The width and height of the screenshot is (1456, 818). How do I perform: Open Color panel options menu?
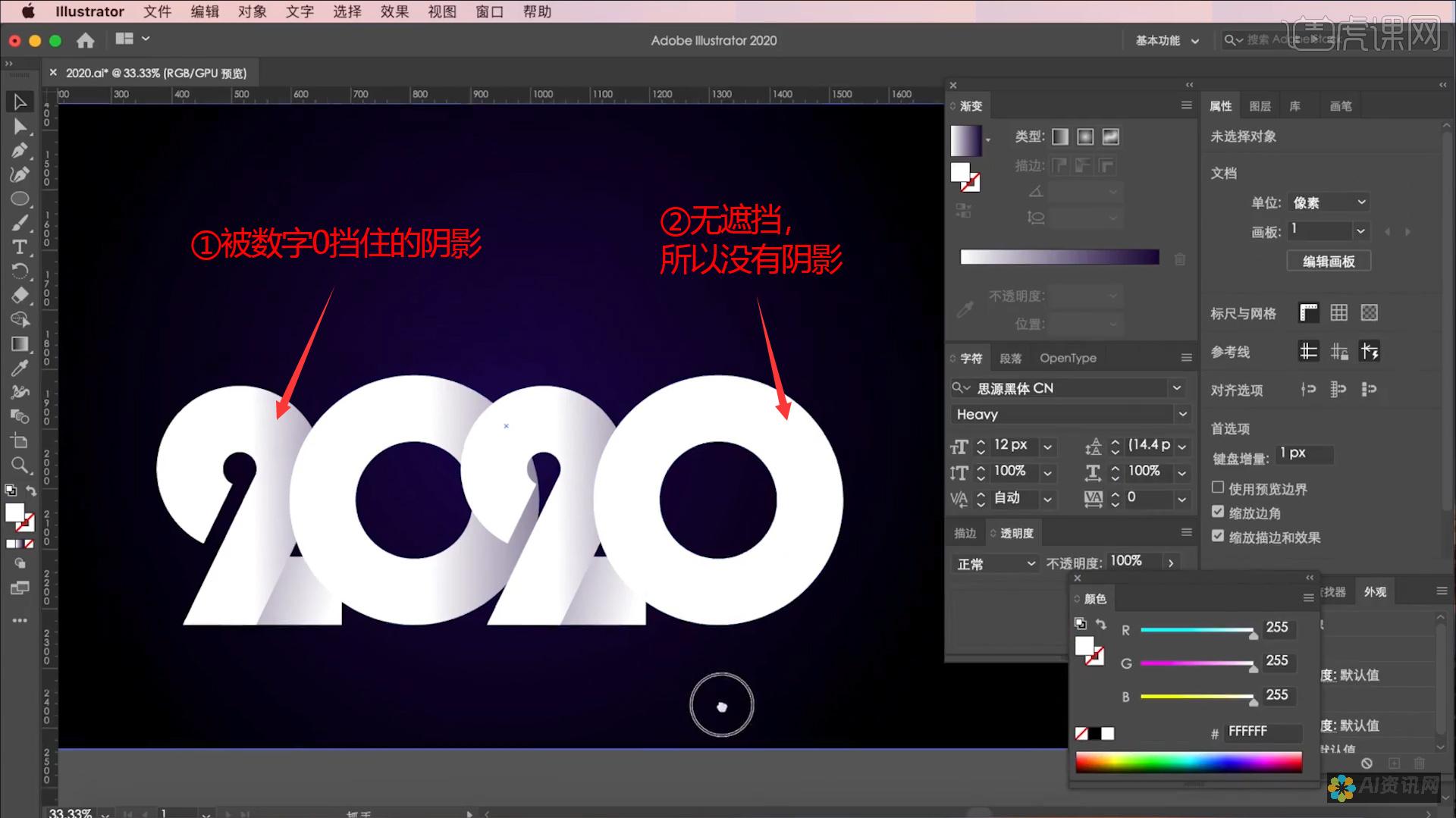pos(1308,598)
